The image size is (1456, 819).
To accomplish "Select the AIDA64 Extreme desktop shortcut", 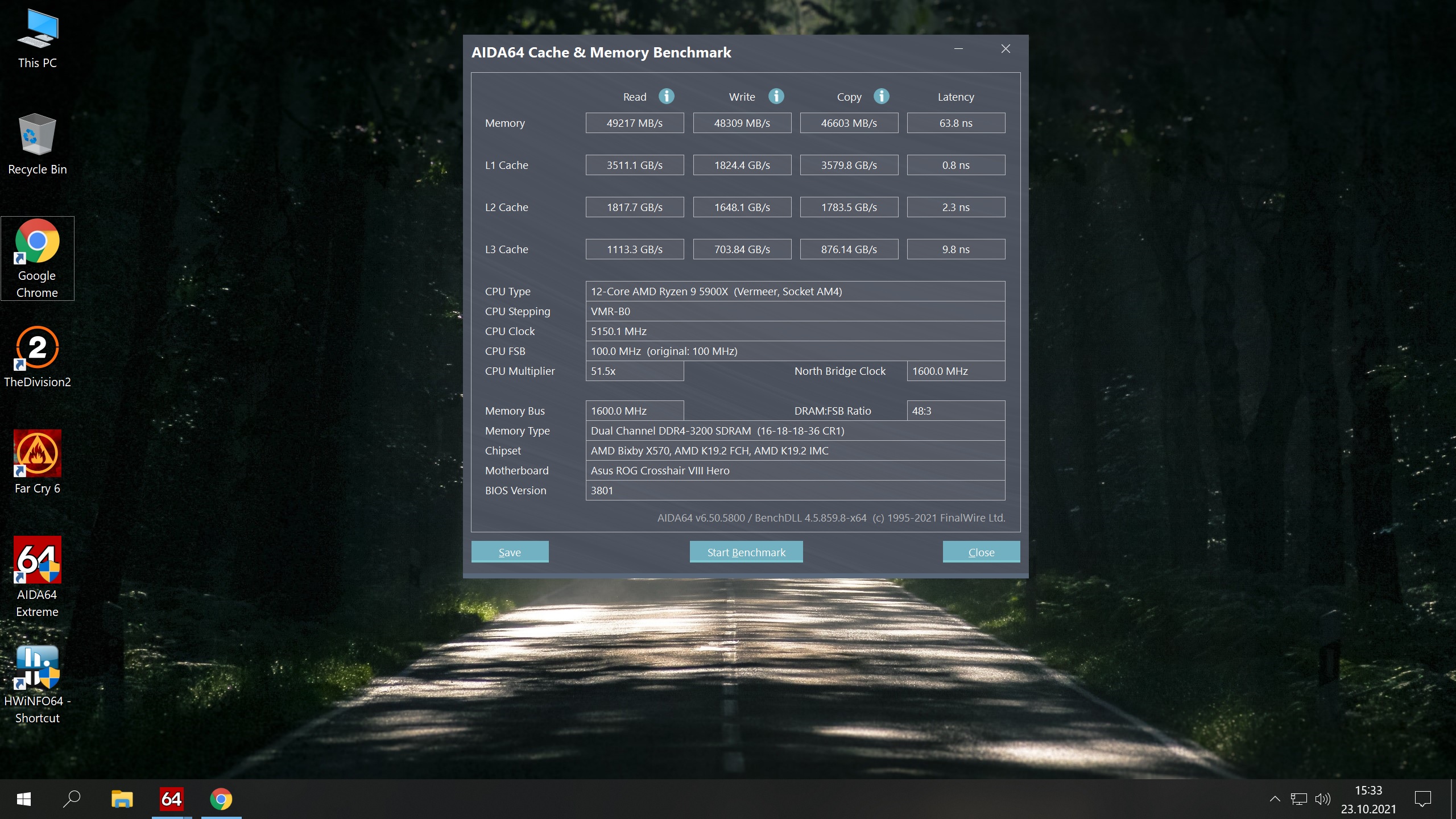I will 38,577.
